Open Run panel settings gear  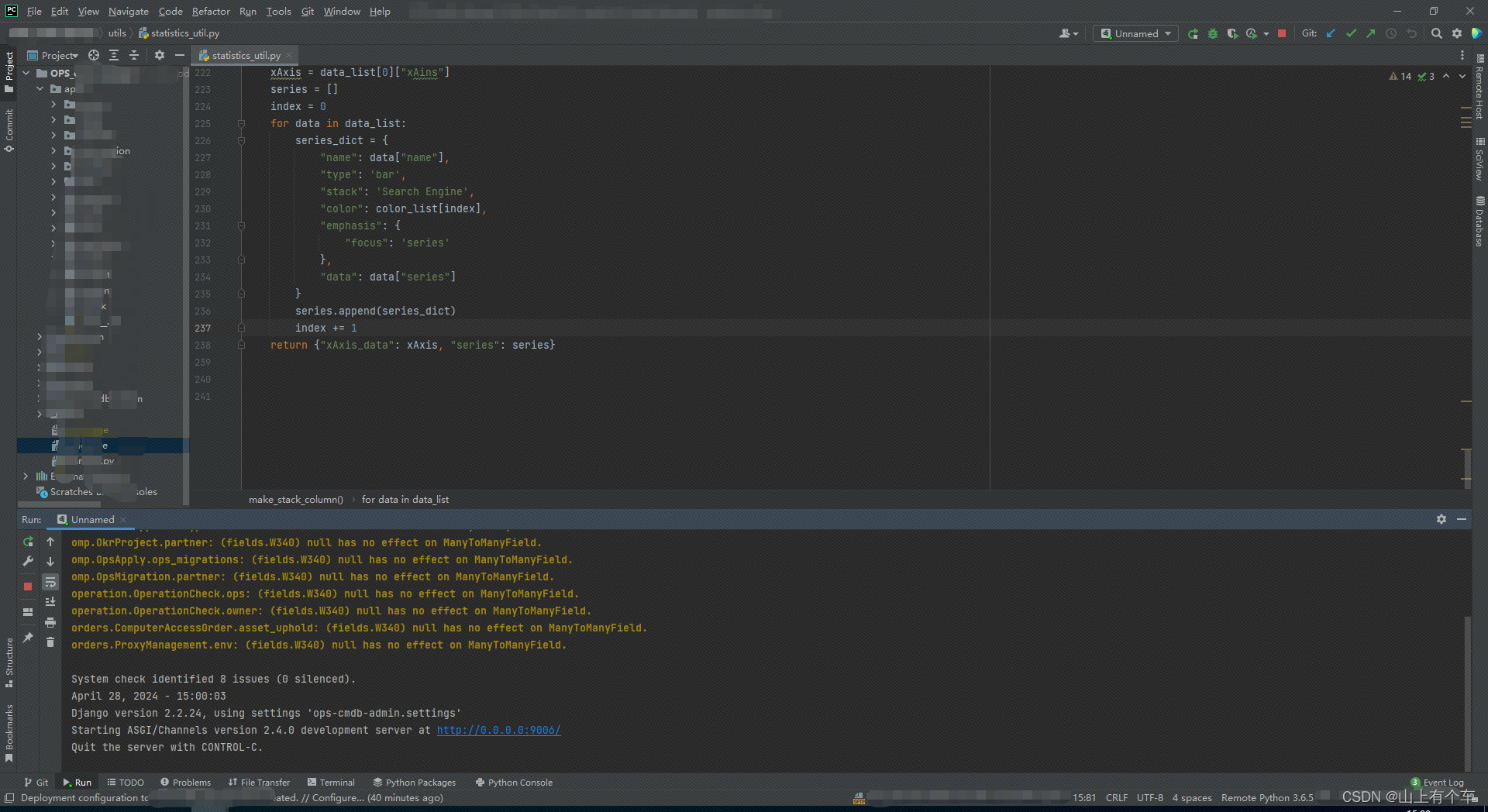(1441, 519)
